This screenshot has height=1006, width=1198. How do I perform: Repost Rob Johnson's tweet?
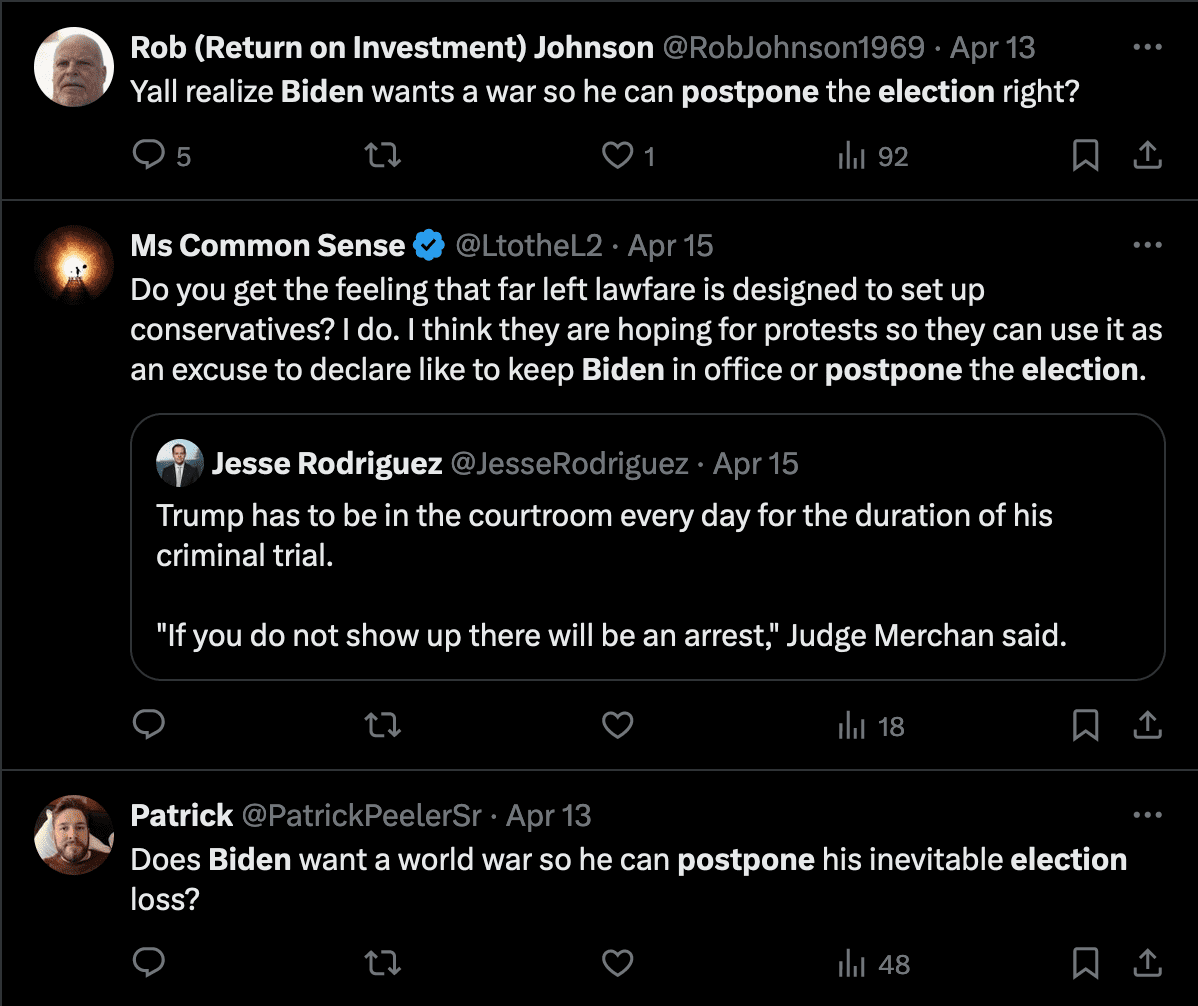[x=382, y=156]
